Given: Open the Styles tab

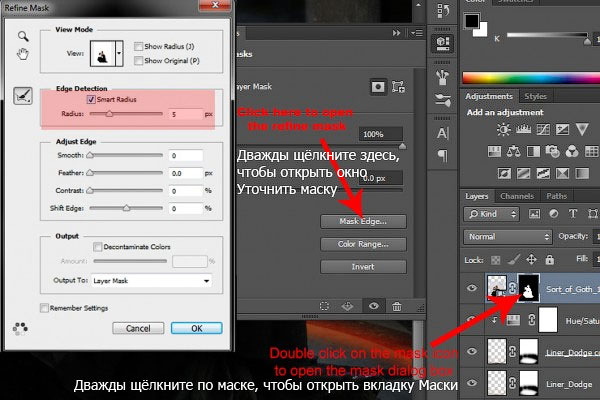Looking at the screenshot, I should [x=536, y=97].
